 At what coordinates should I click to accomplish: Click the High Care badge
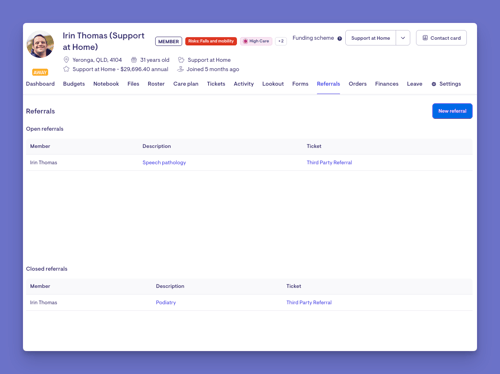point(256,41)
